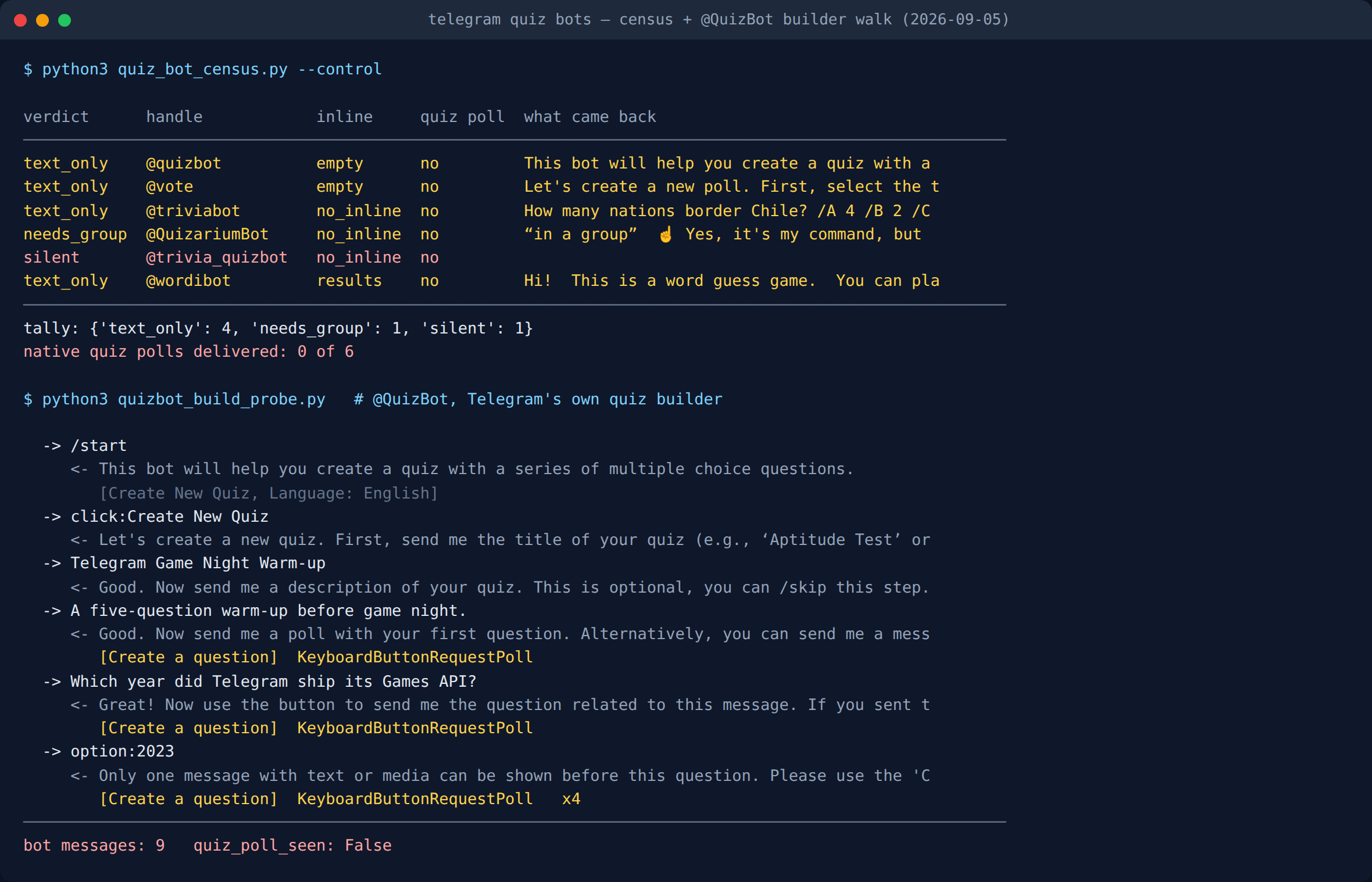Click 'Only one message with text or media' reply

tap(501, 776)
